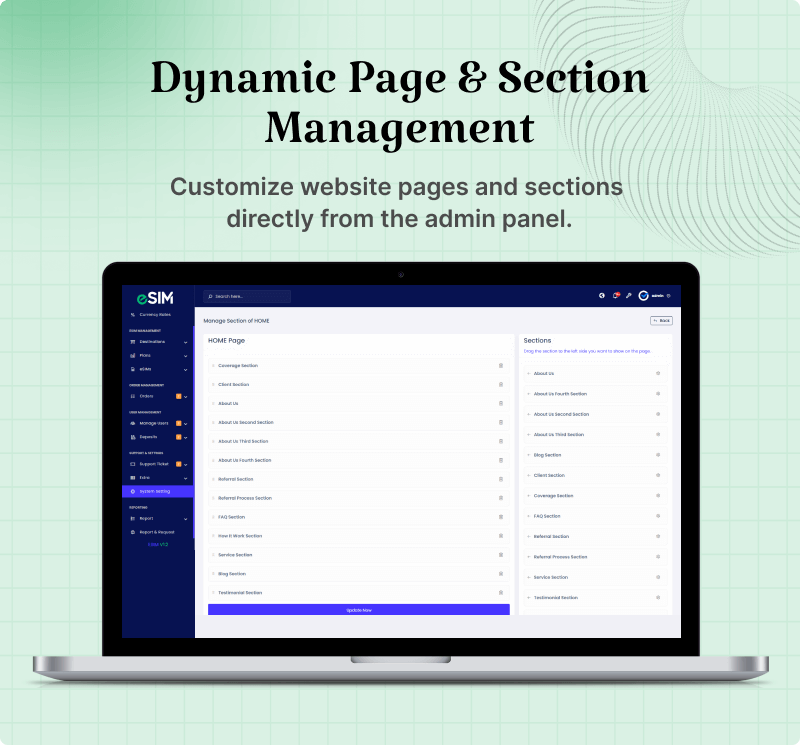Open Report & Request menu item
Screen dimensions: 800x745
[x=156, y=532]
